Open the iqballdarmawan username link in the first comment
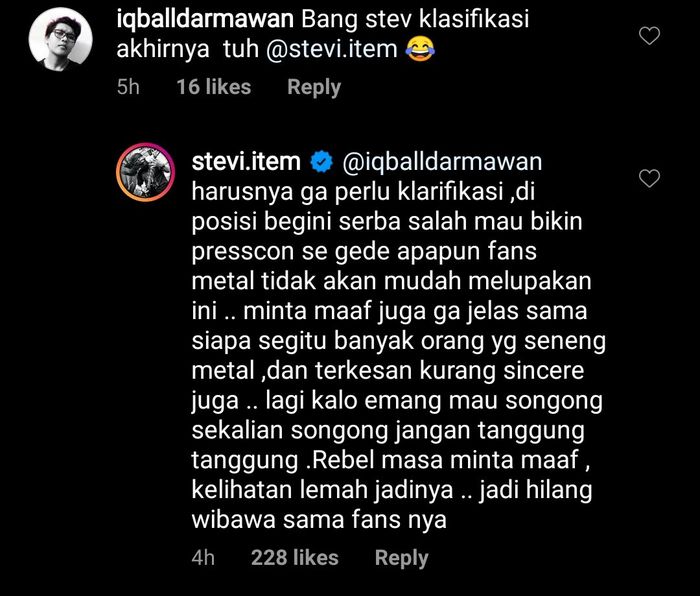Screen dimensions: 700x596 click(x=205, y=19)
